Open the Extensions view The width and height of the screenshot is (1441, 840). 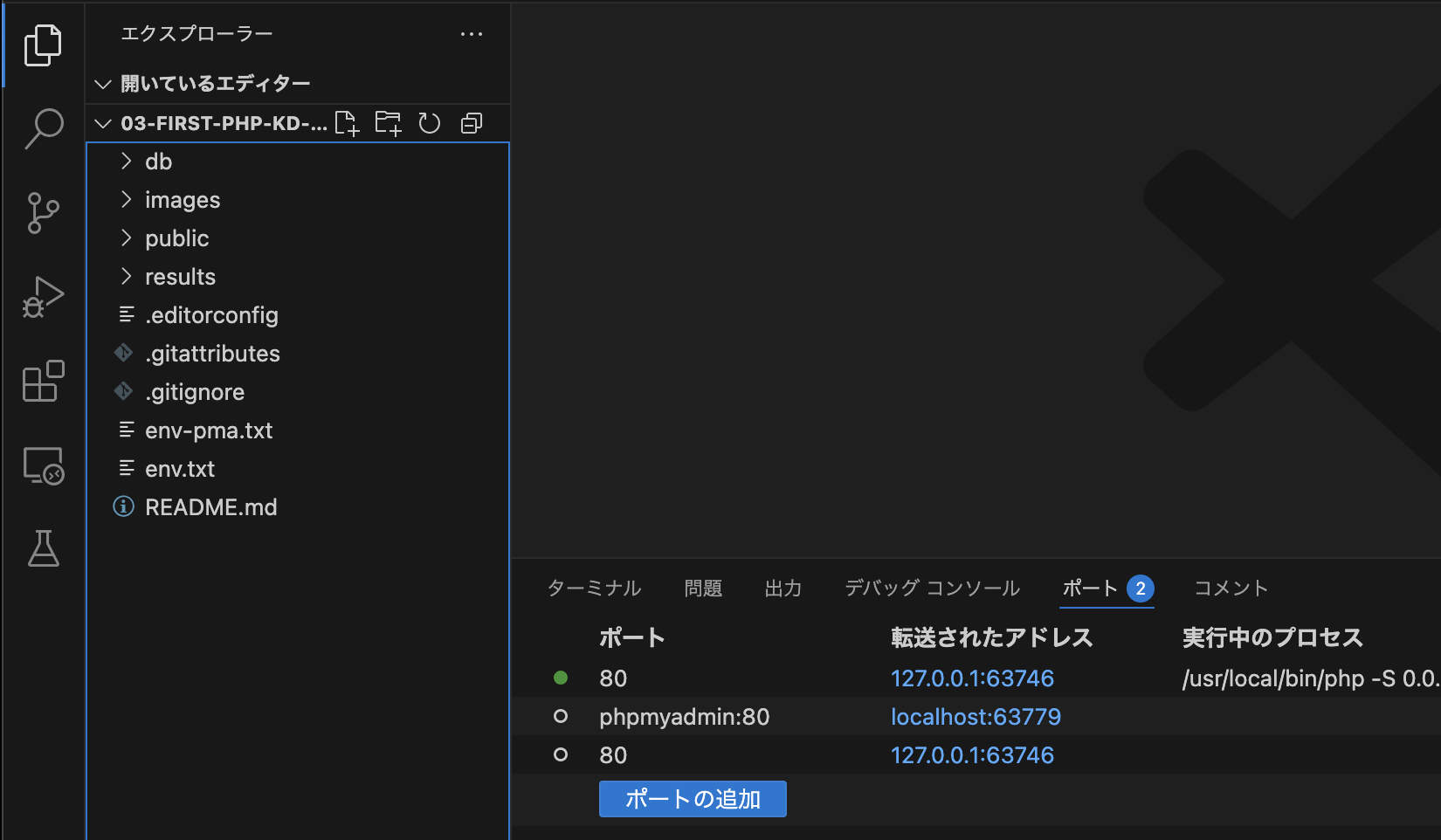(43, 381)
